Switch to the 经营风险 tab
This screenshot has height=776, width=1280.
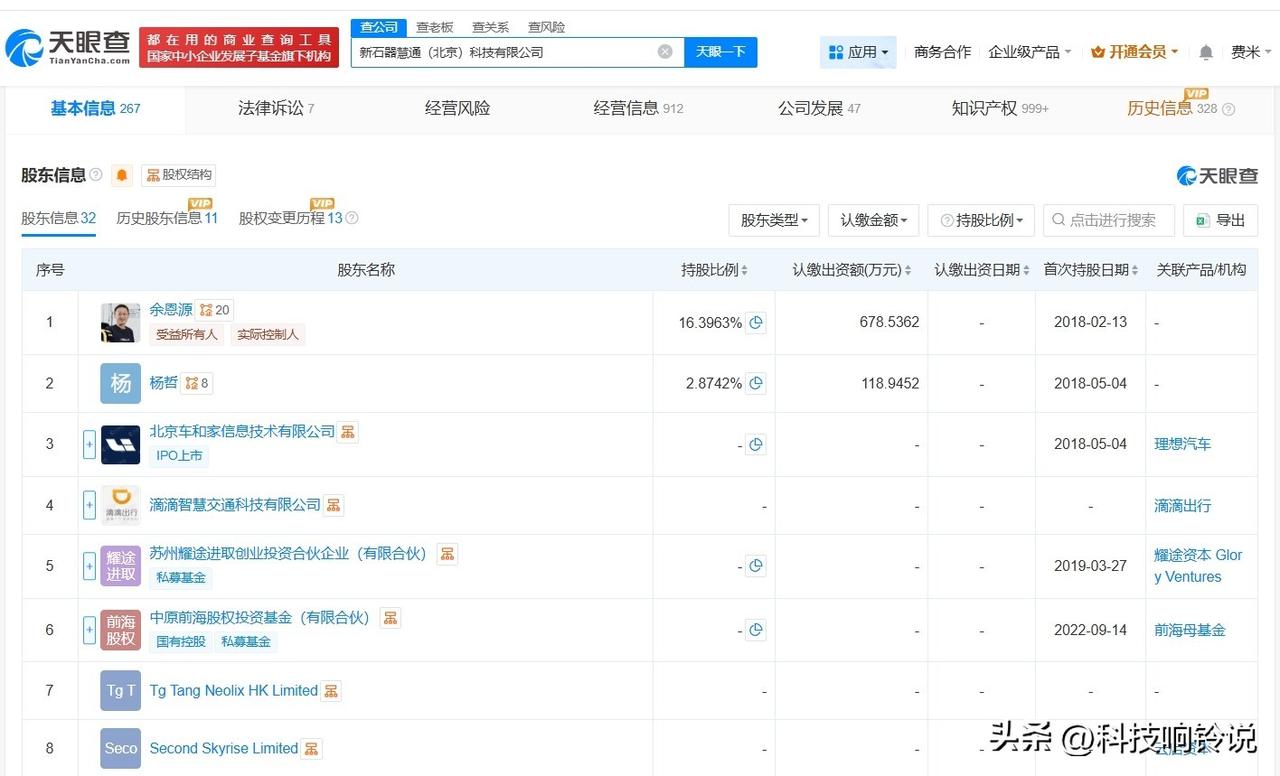457,108
